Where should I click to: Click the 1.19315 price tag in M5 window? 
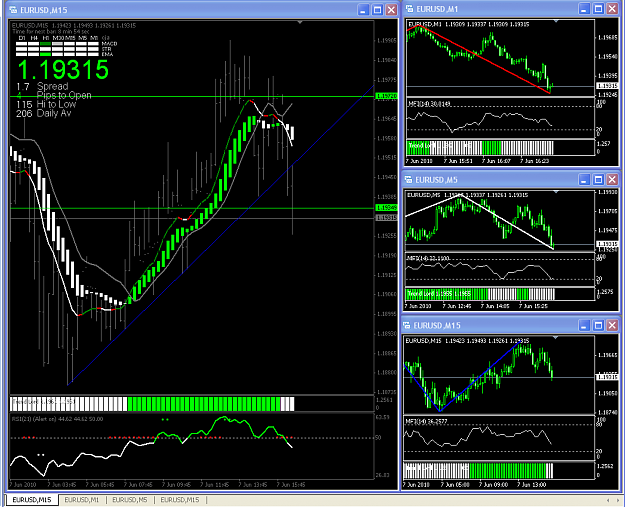click(607, 244)
